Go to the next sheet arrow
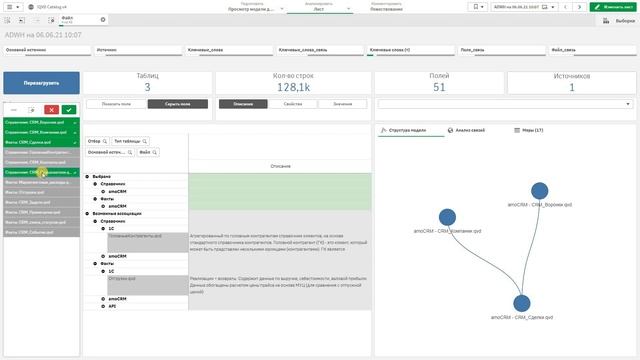 (x=579, y=7)
